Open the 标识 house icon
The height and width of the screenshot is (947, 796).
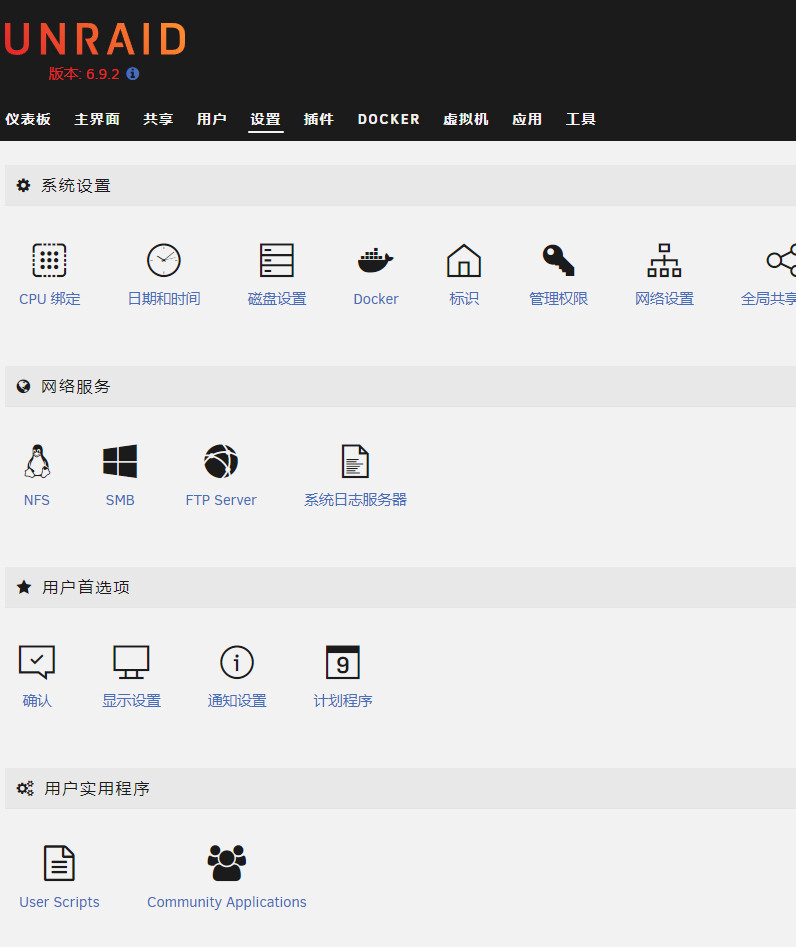click(x=464, y=260)
